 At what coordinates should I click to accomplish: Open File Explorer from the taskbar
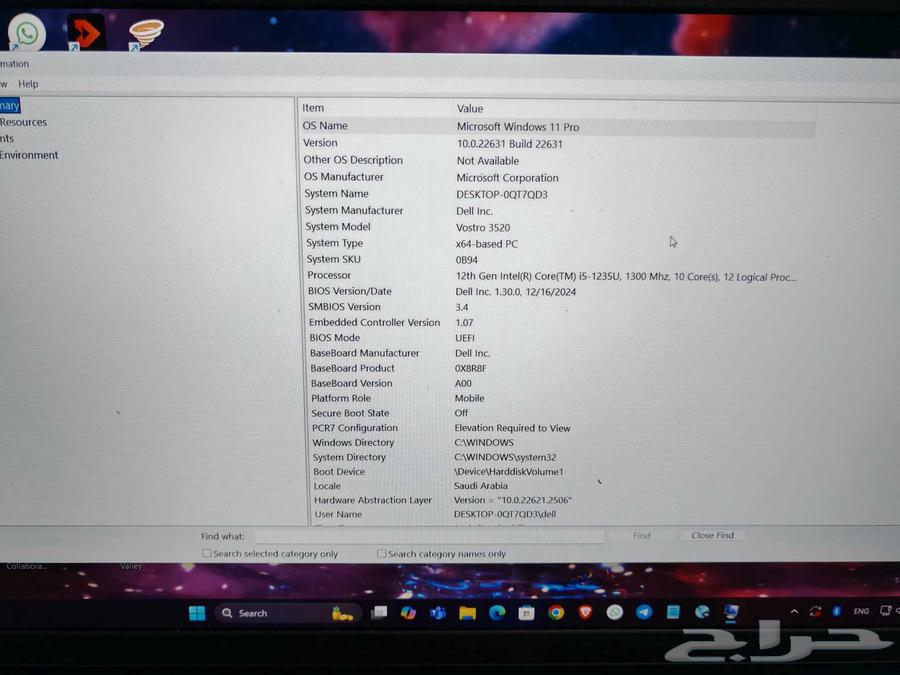click(x=466, y=613)
